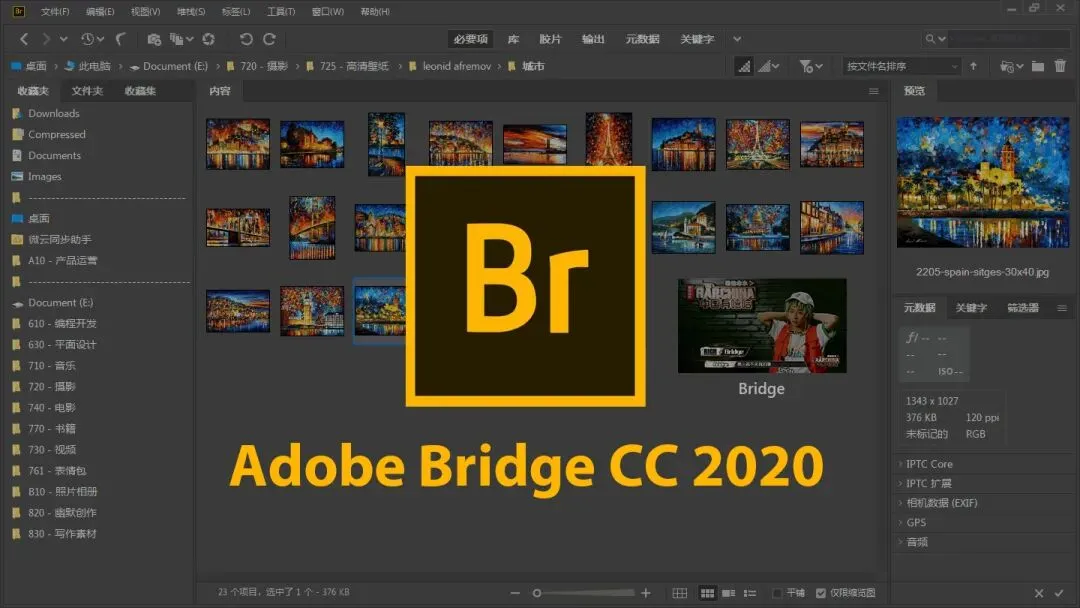Open the refine/batch stack dropdown

[182, 39]
